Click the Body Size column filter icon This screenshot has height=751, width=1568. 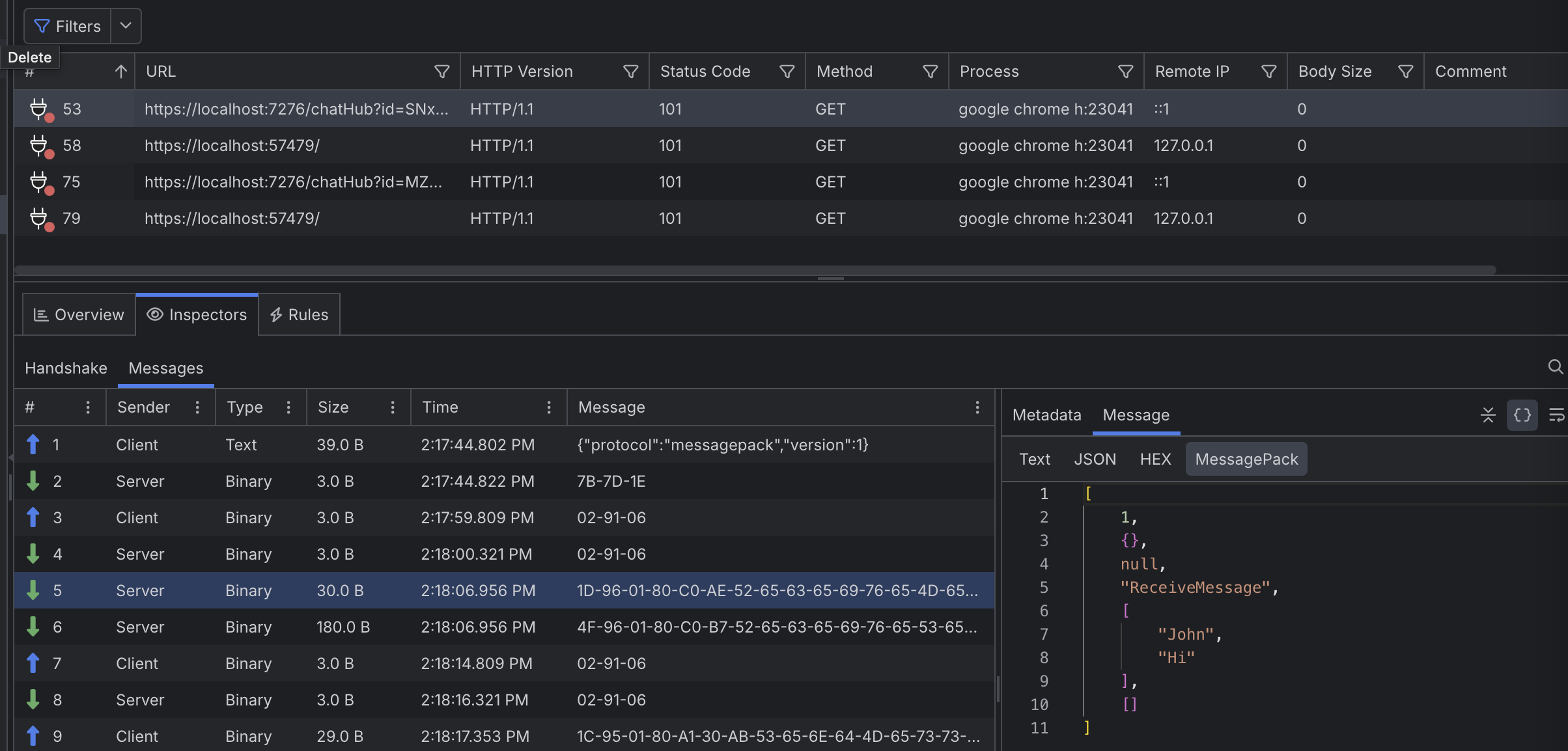[x=1405, y=72]
